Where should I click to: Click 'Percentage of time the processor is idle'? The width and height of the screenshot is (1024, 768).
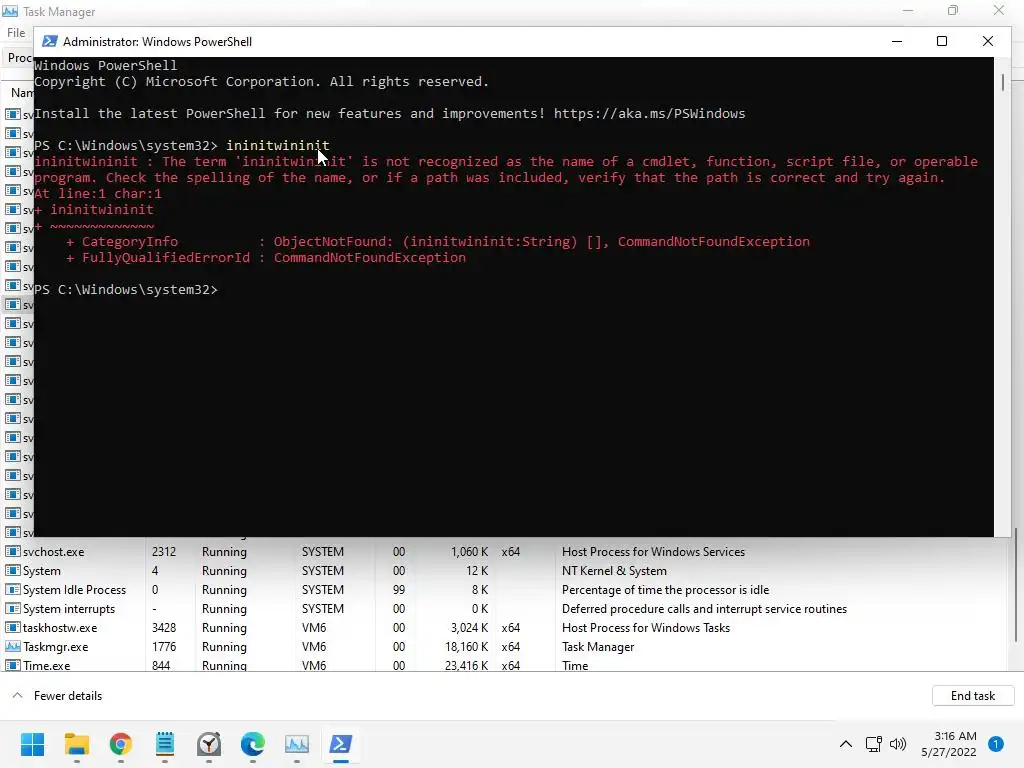click(665, 590)
